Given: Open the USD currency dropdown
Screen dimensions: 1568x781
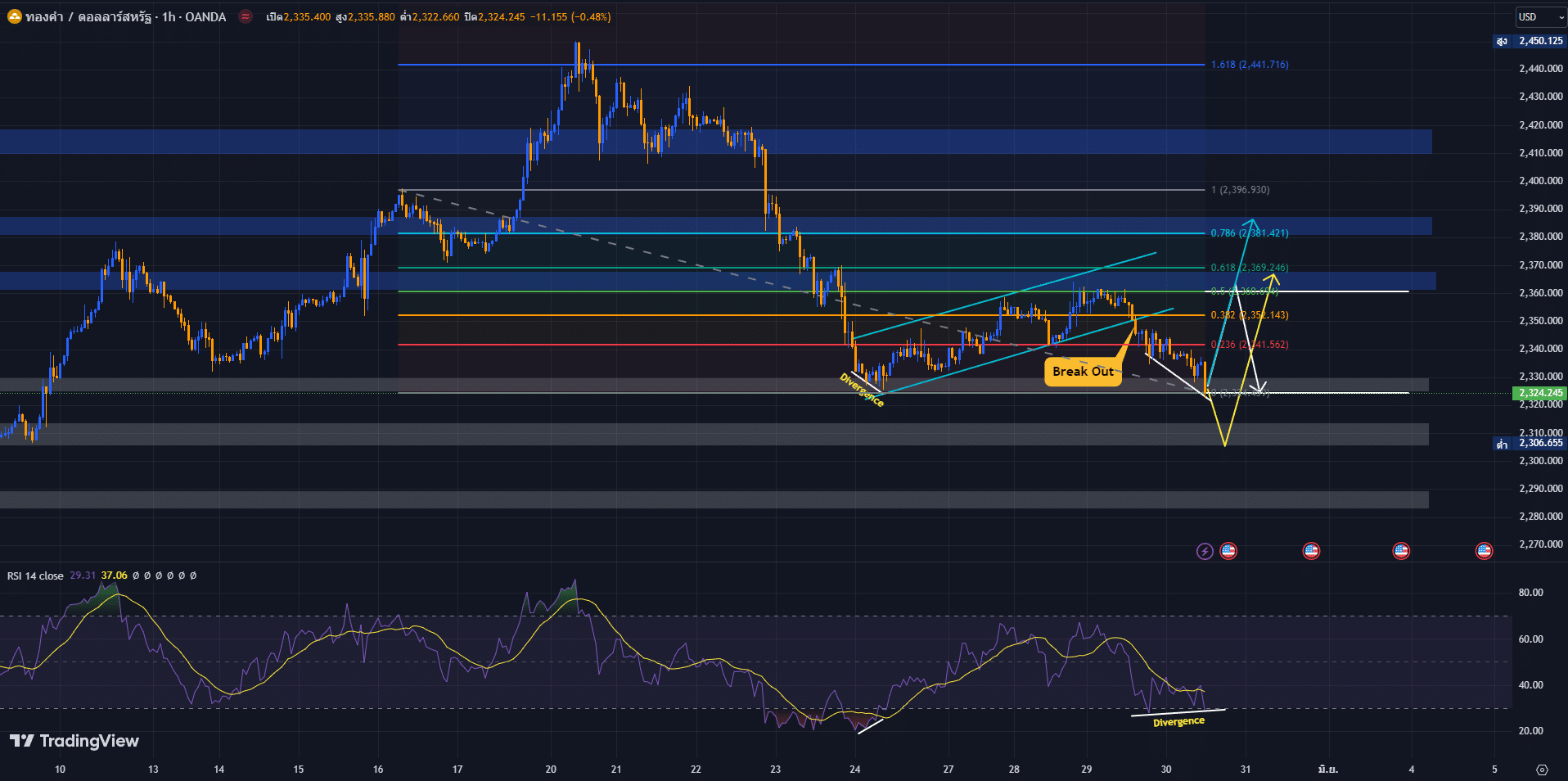Looking at the screenshot, I should click(x=1539, y=16).
